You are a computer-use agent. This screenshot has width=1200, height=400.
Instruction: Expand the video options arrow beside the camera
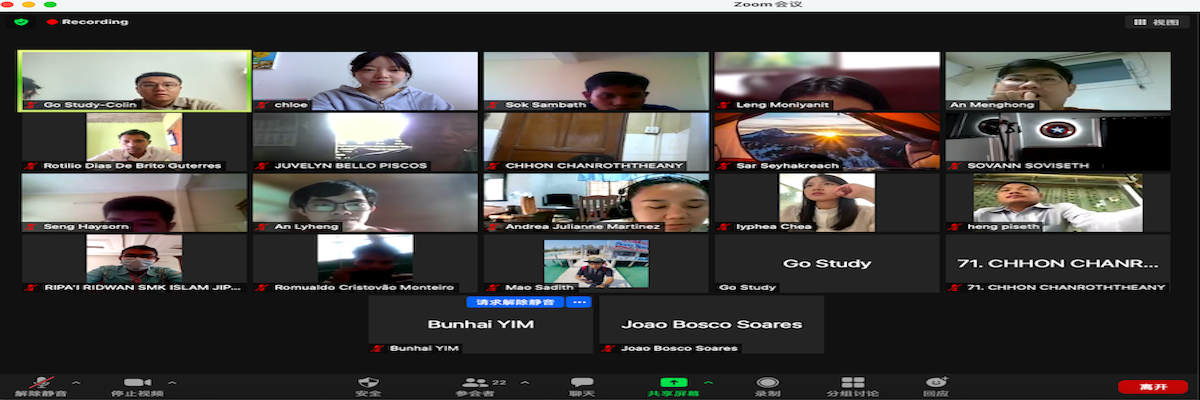[x=172, y=382]
